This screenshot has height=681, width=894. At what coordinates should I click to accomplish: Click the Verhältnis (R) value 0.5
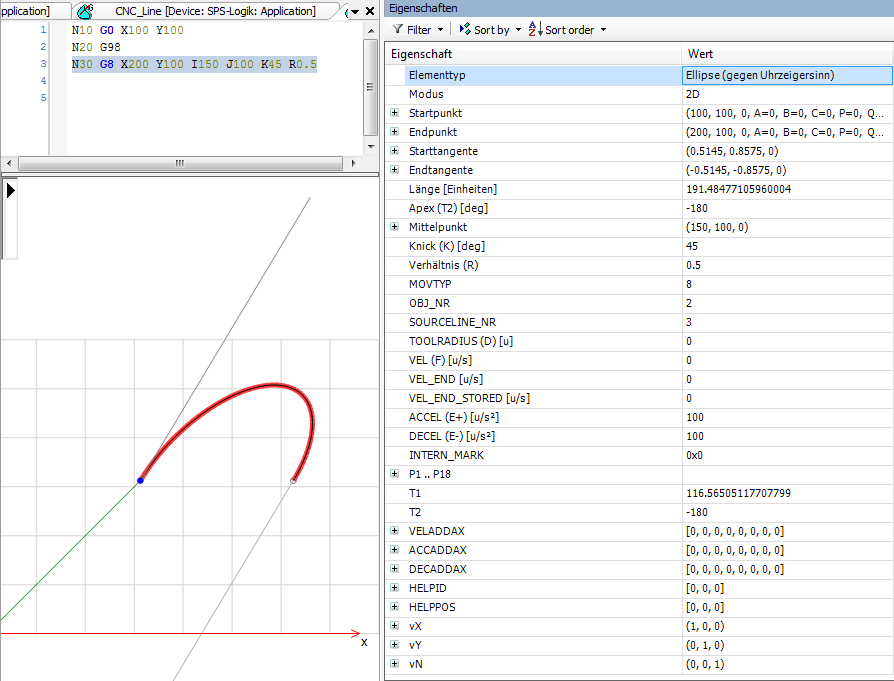[x=787, y=265]
